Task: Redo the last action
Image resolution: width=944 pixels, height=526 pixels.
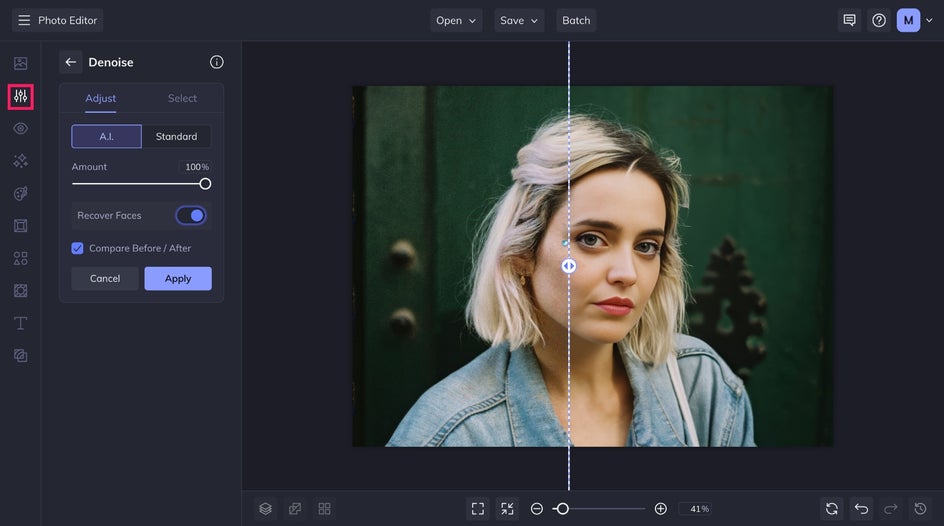Action: pyautogui.click(x=891, y=509)
